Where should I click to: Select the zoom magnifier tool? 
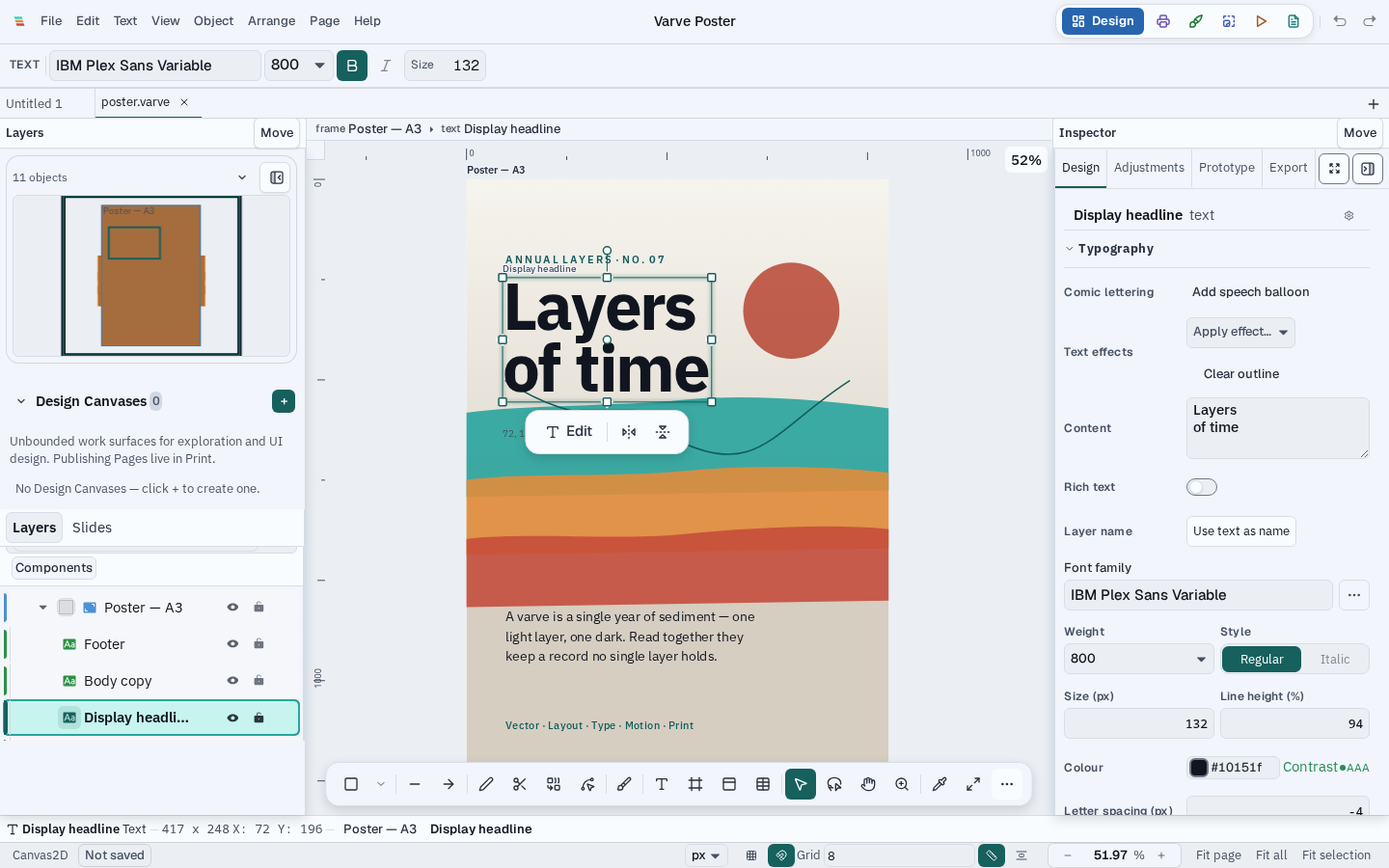tap(902, 784)
